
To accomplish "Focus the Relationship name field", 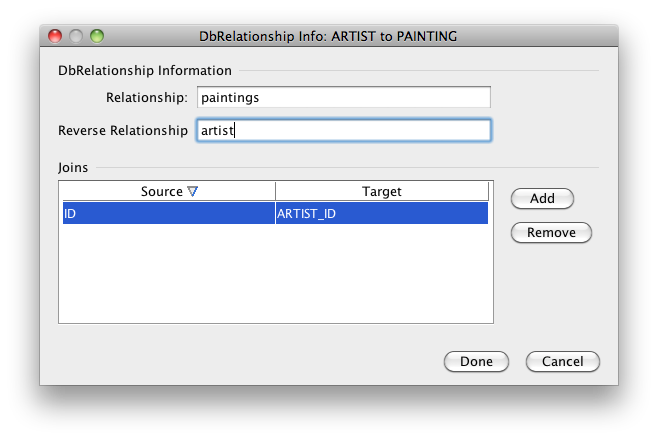I will click(344, 97).
